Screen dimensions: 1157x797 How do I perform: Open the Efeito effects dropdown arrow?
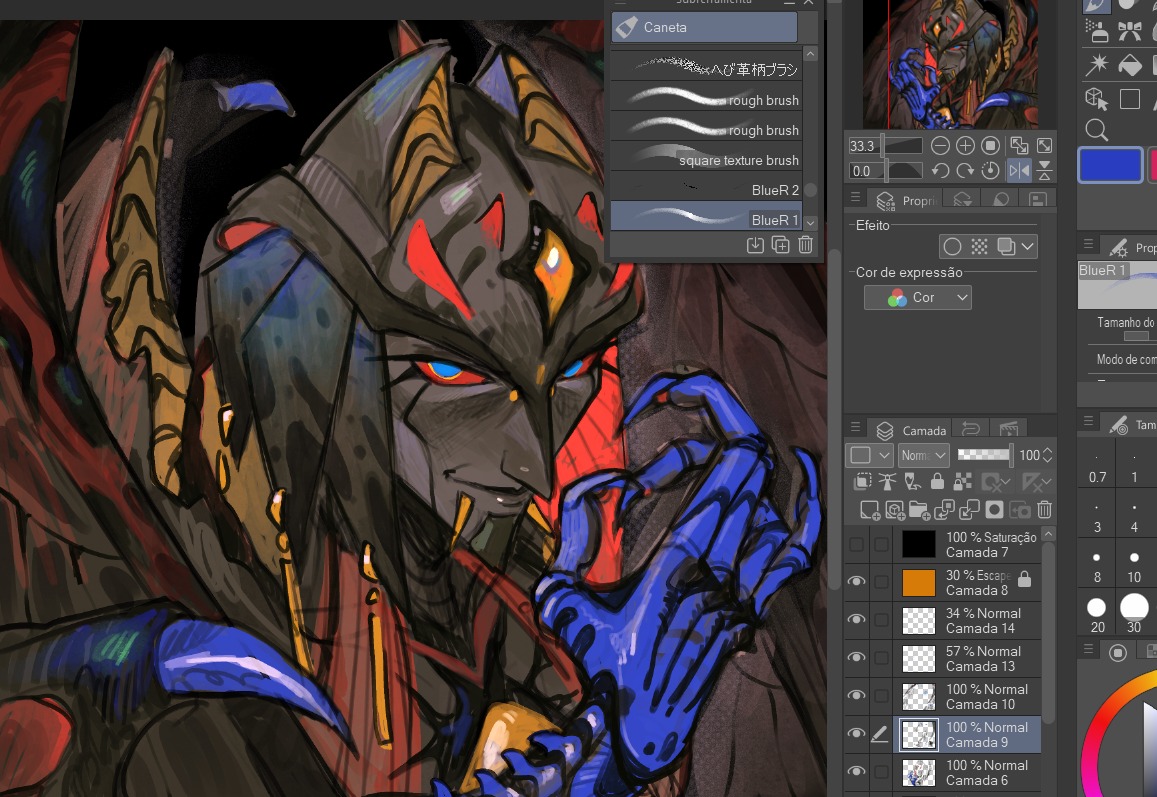click(1028, 246)
